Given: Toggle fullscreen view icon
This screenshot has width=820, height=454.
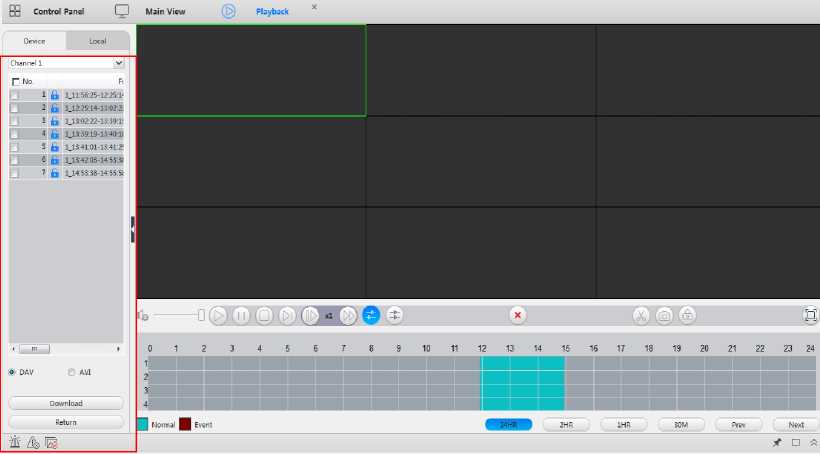Looking at the screenshot, I should click(809, 315).
